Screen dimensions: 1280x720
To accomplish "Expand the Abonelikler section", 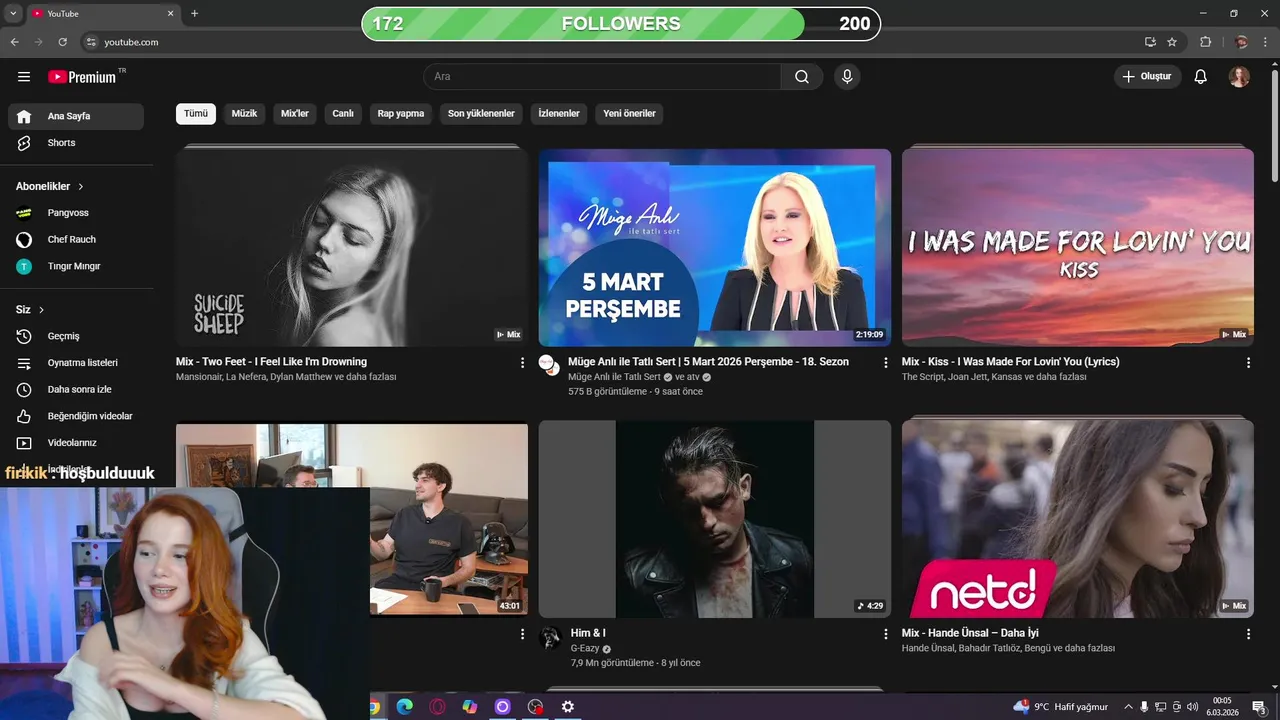I will (x=50, y=186).
